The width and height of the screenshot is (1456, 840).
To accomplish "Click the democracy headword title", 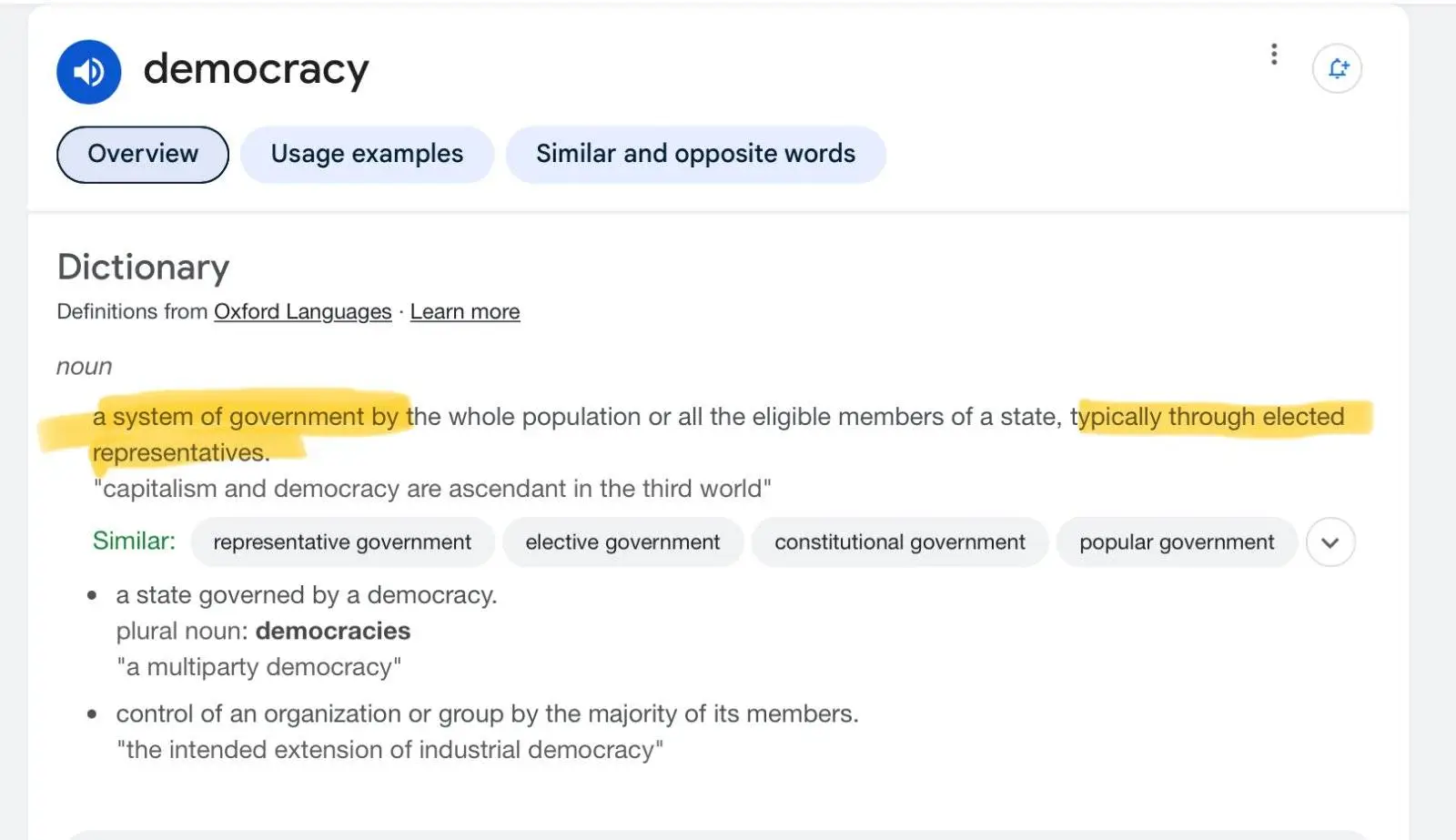I will (256, 70).
